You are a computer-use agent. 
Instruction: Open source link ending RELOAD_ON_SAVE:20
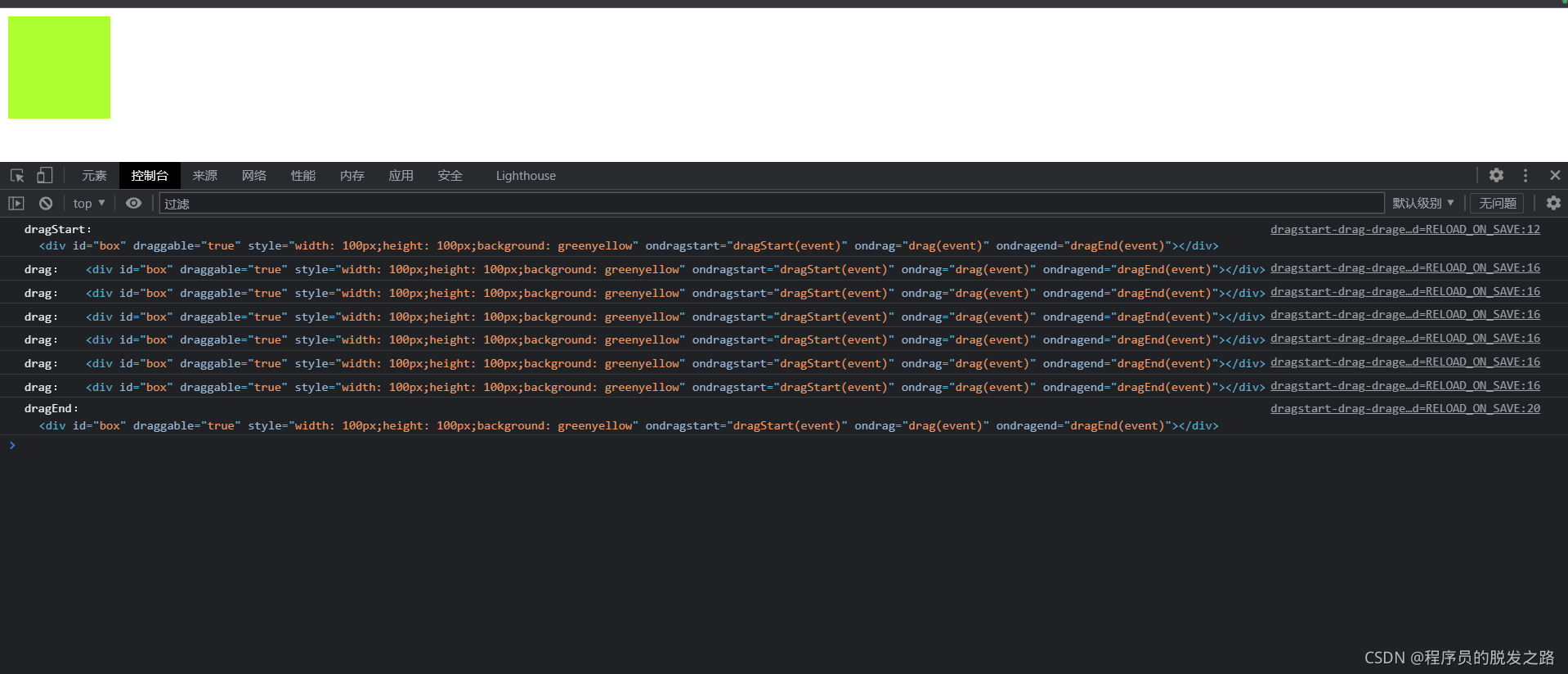1405,408
